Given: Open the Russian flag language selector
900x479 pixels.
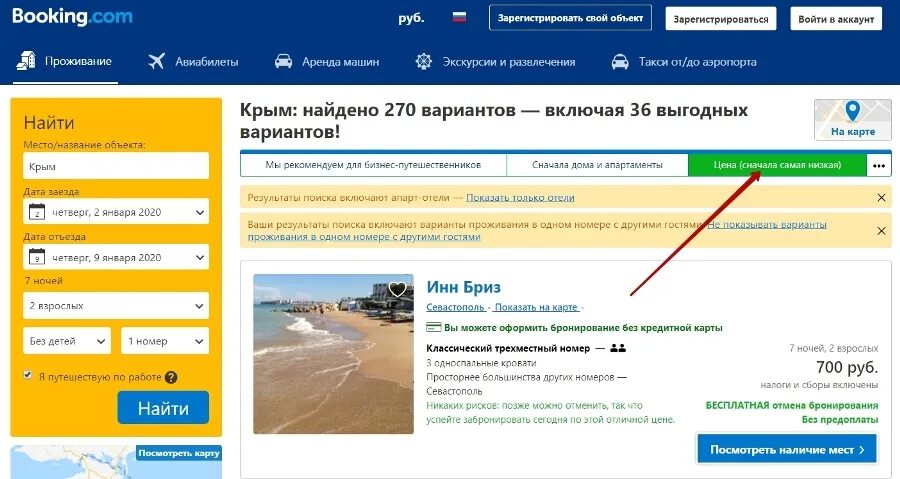Looking at the screenshot, I should click(x=459, y=17).
